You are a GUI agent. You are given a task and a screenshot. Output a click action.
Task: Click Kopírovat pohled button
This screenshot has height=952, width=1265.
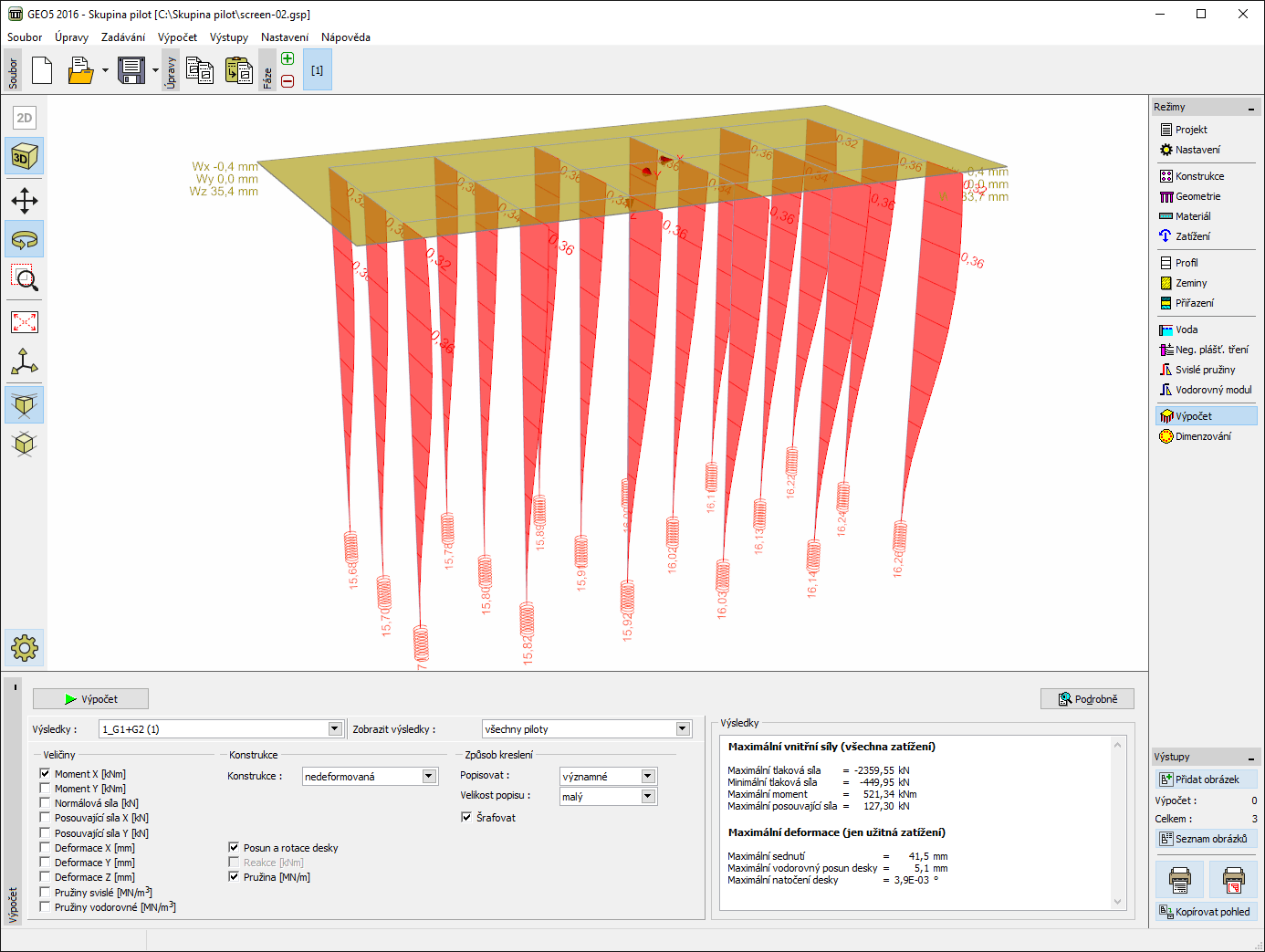(1206, 912)
